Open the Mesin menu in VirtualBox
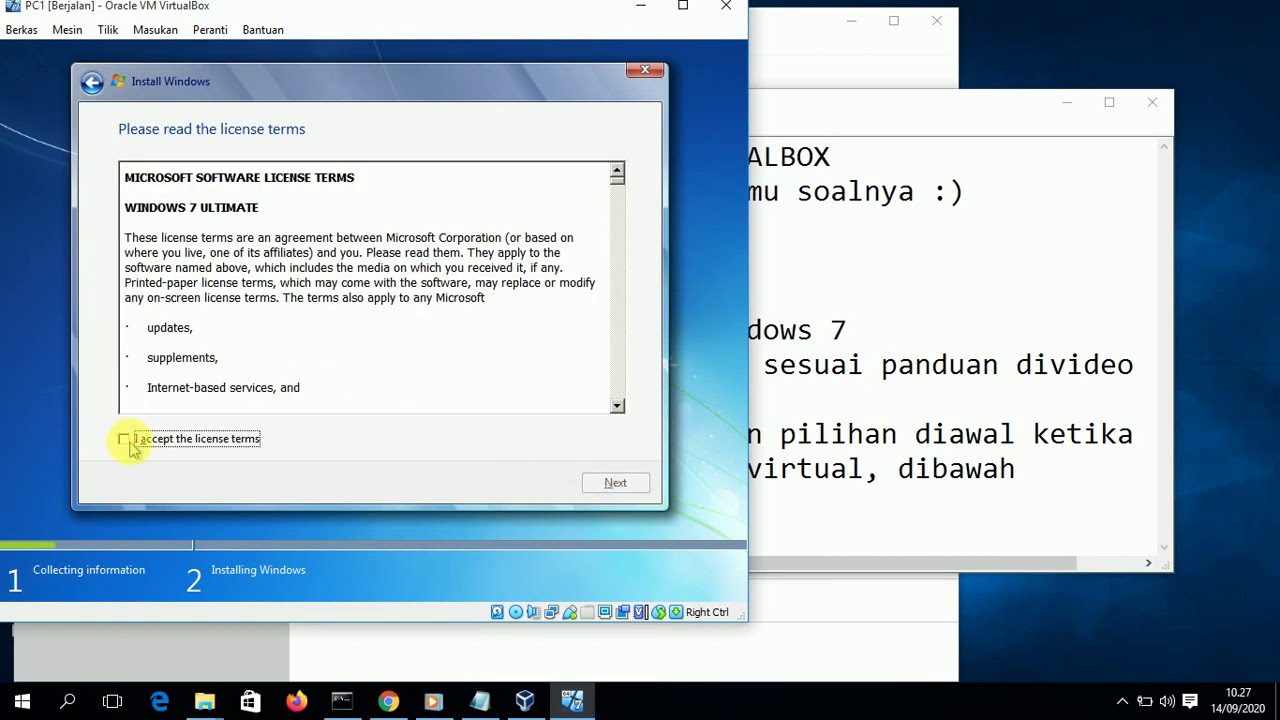Screen dimensions: 1280x720 pos(67,30)
